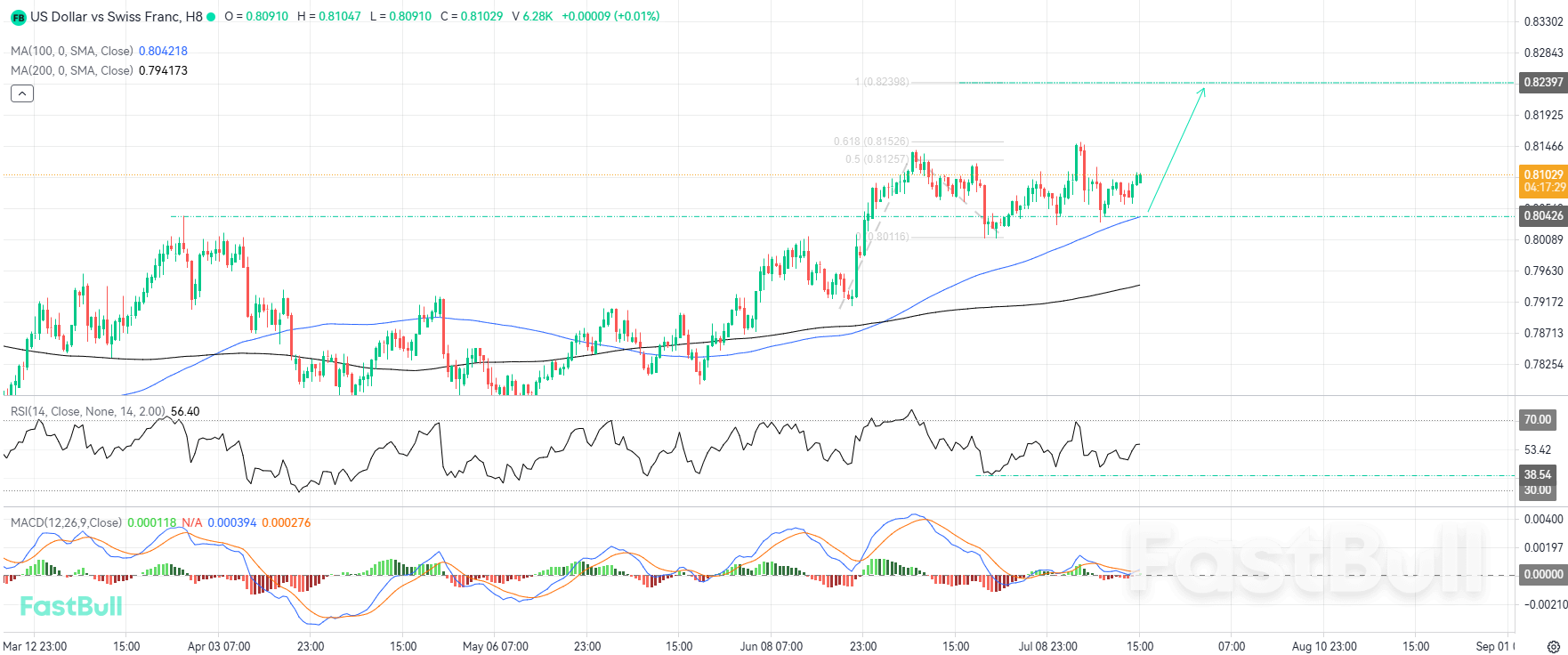Image resolution: width=1568 pixels, height=655 pixels.
Task: Click the MACD signal value 0.000276
Action: click(287, 522)
